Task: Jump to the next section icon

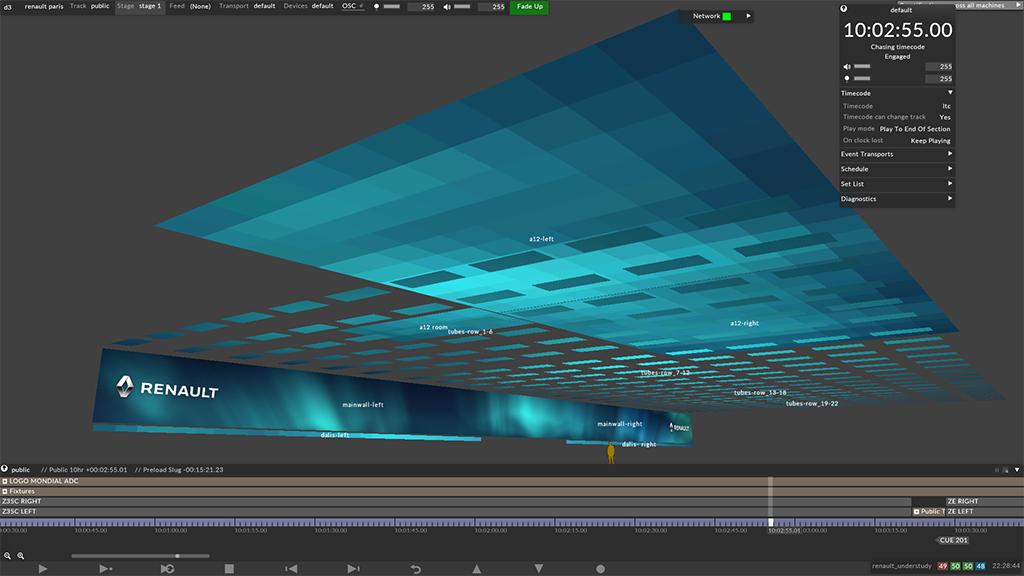Action: (x=353, y=569)
